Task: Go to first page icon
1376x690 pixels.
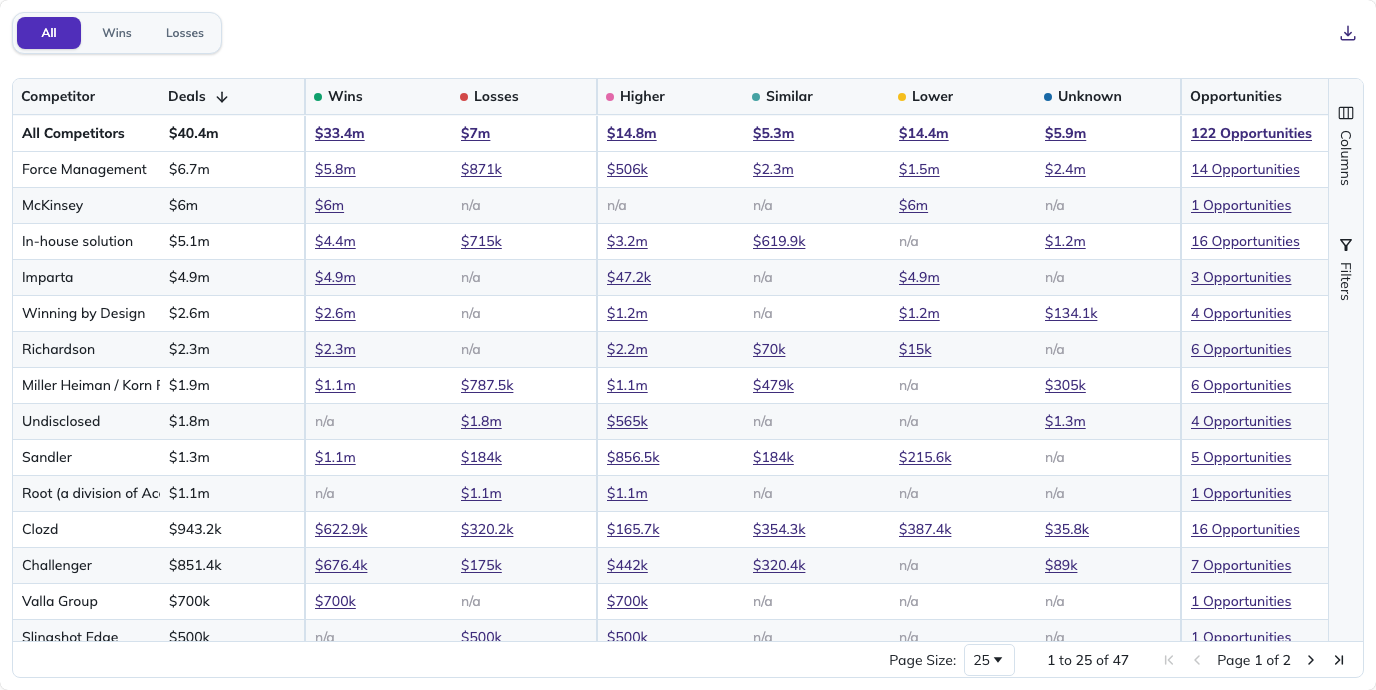Action: point(1169,660)
